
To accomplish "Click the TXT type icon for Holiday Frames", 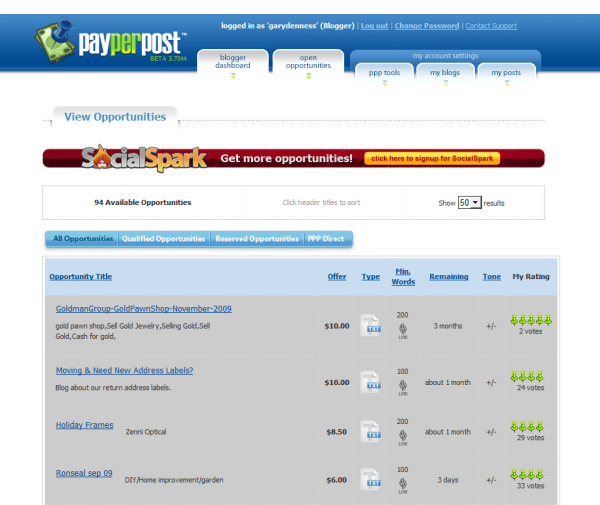I will tap(371, 432).
